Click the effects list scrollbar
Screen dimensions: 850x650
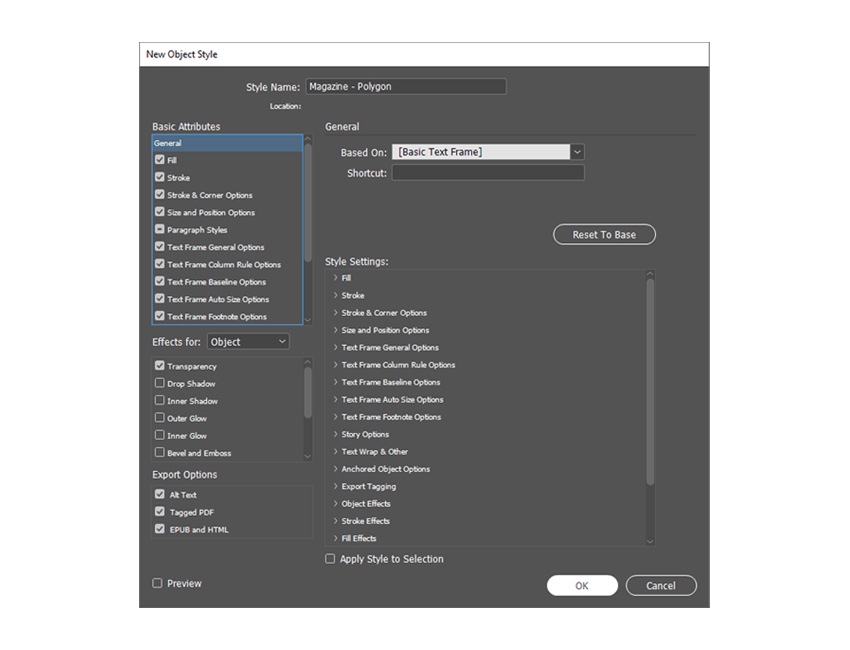point(308,393)
